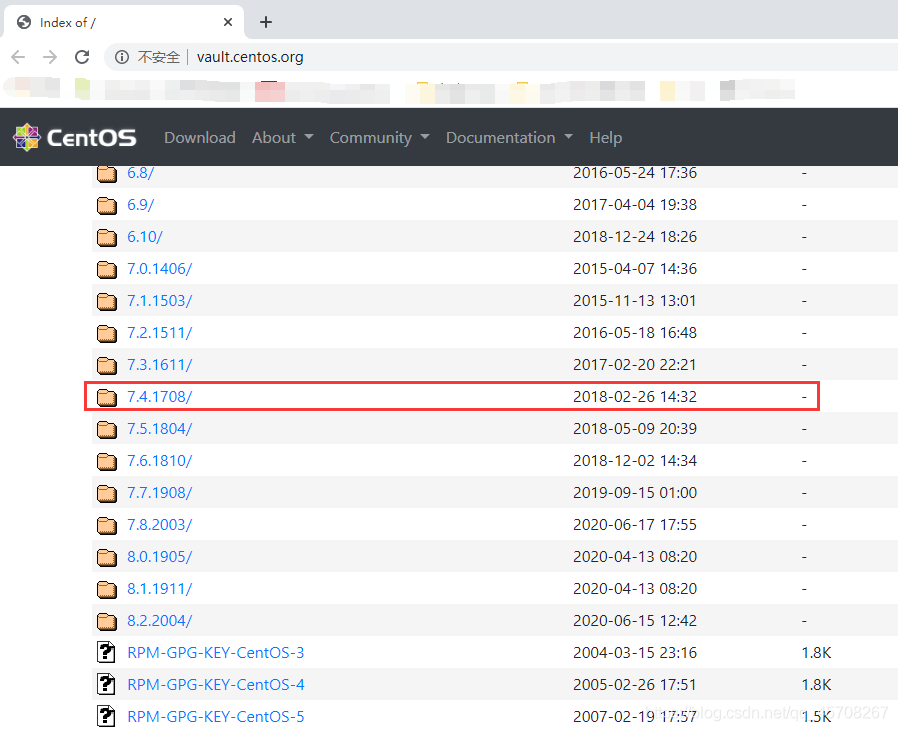Open the 7.0.1406/ directory link
898x731 pixels.
coord(160,269)
